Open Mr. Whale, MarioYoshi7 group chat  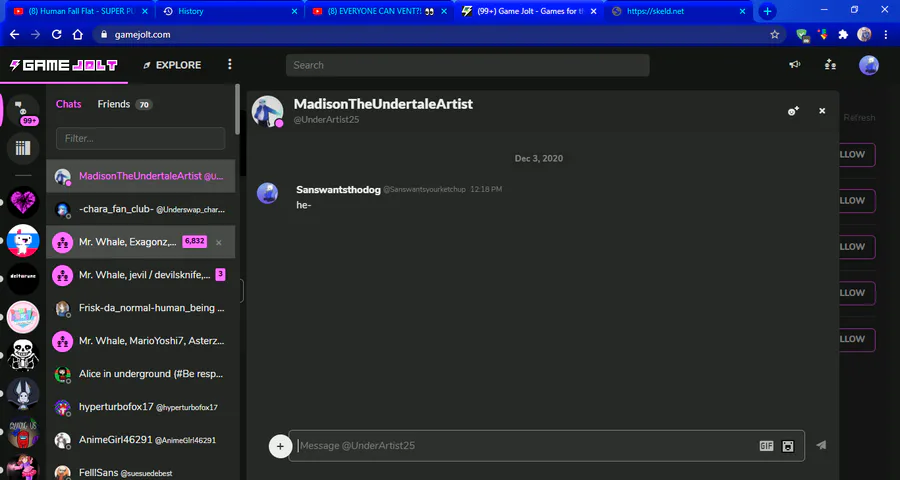[x=141, y=341]
